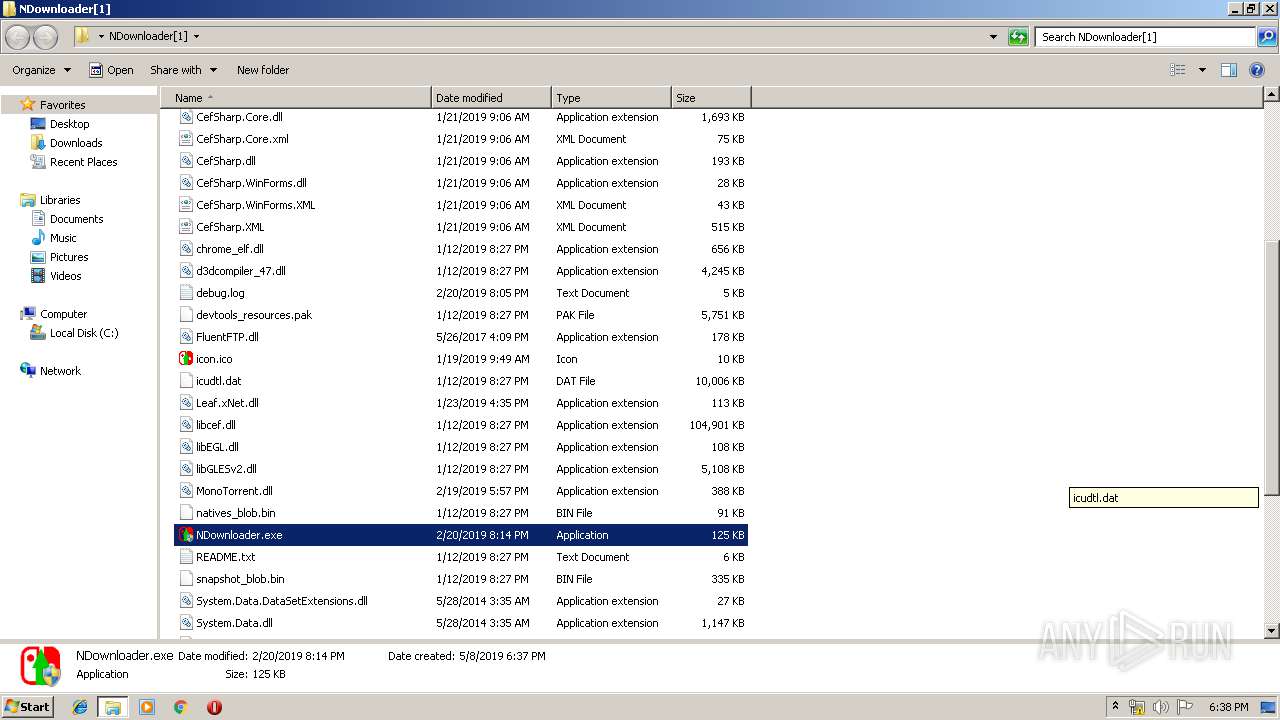Select Downloads in the navigation pane
The width and height of the screenshot is (1280, 720).
[76, 143]
